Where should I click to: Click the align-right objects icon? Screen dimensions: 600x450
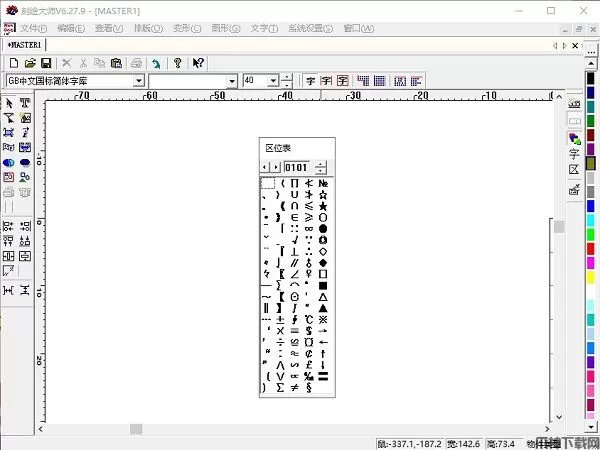point(25,226)
